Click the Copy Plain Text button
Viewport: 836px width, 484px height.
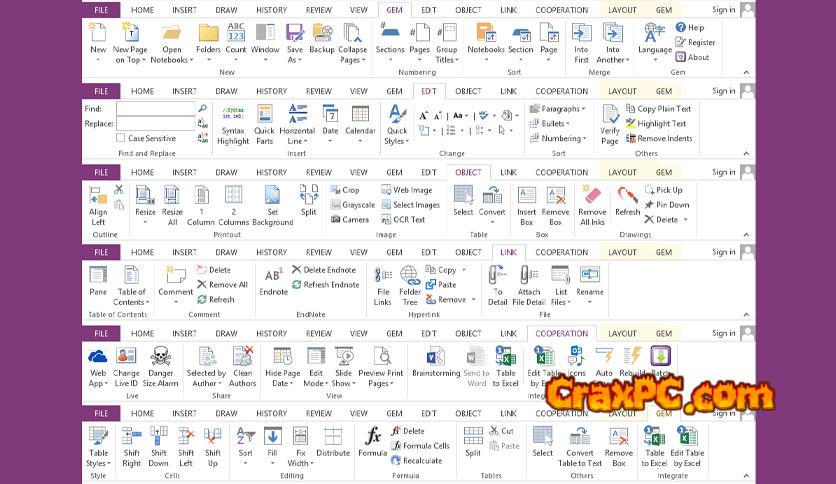[663, 108]
